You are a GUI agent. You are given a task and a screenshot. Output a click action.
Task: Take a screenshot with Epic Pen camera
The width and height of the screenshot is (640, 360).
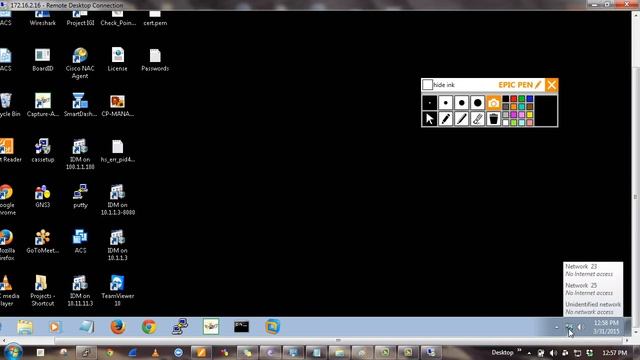pos(493,103)
